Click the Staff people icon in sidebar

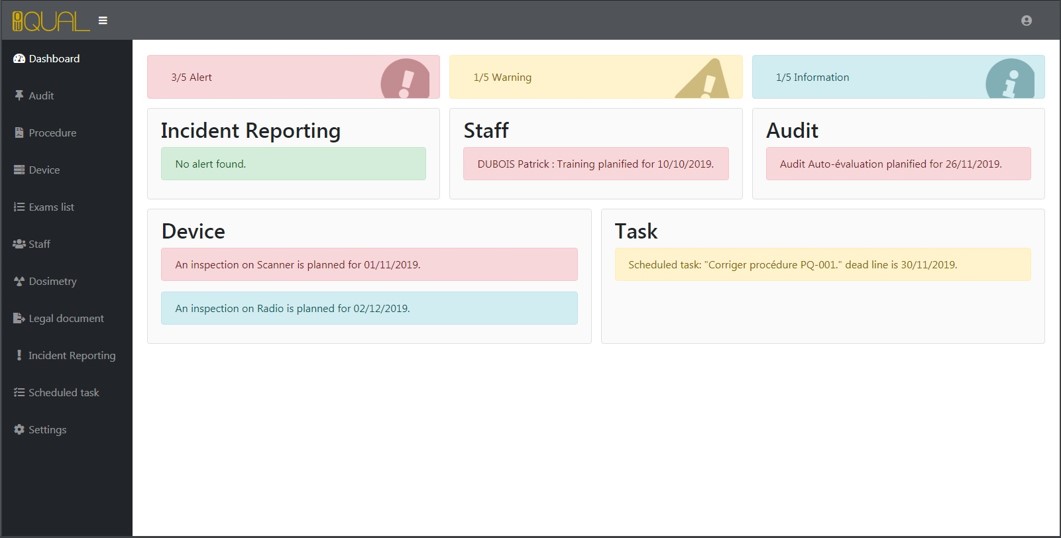[x=19, y=244]
